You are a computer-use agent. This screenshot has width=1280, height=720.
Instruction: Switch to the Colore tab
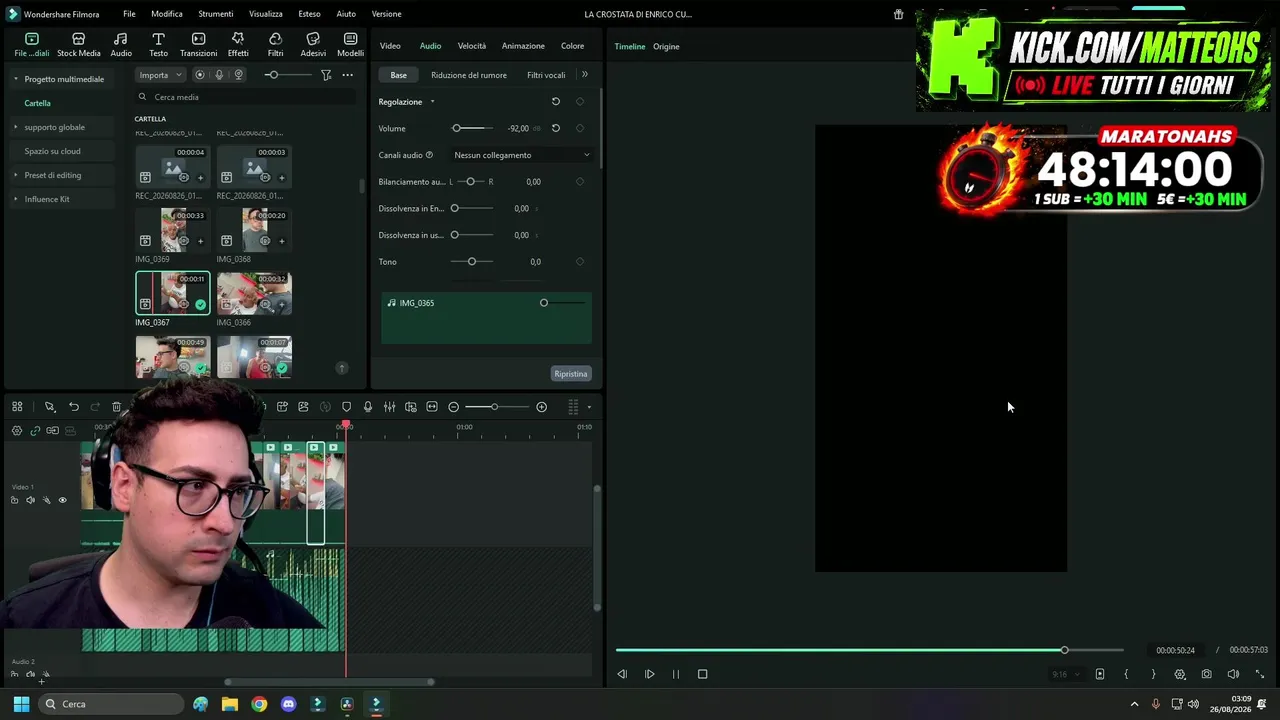572,46
